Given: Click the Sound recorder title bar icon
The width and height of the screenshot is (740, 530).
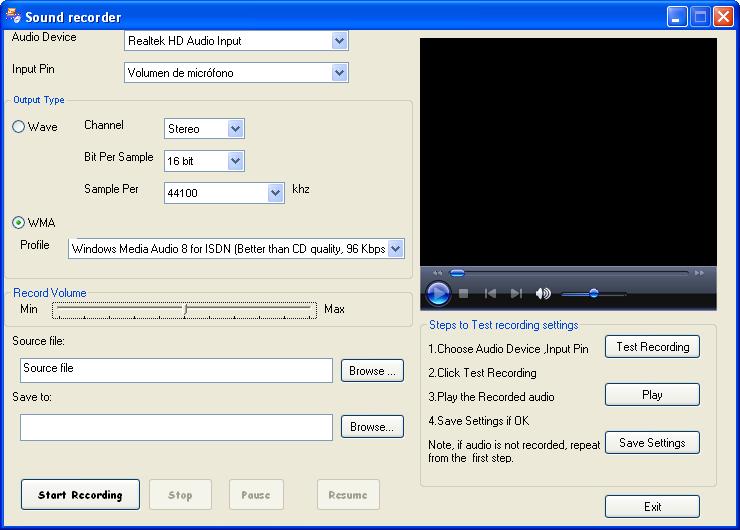Looking at the screenshot, I should (14, 16).
